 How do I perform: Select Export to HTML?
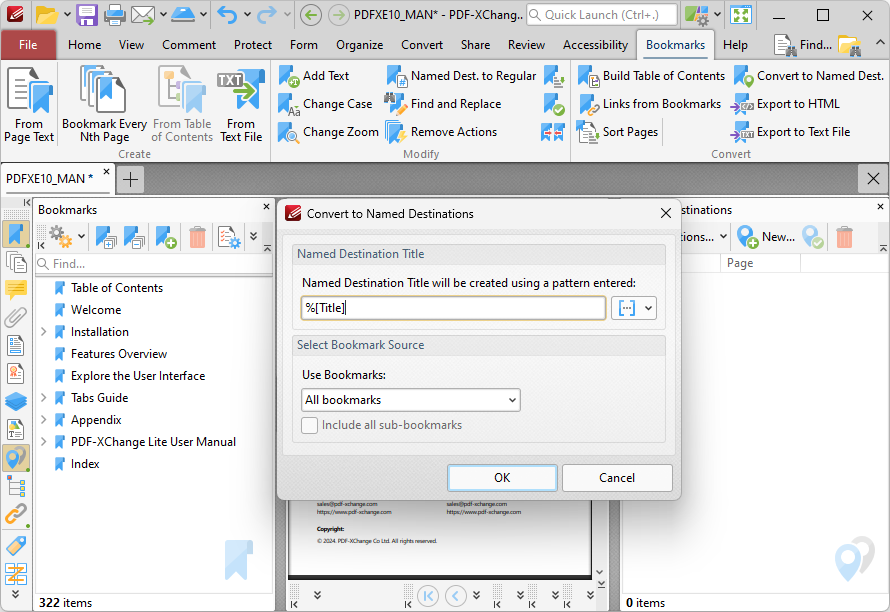coord(786,104)
